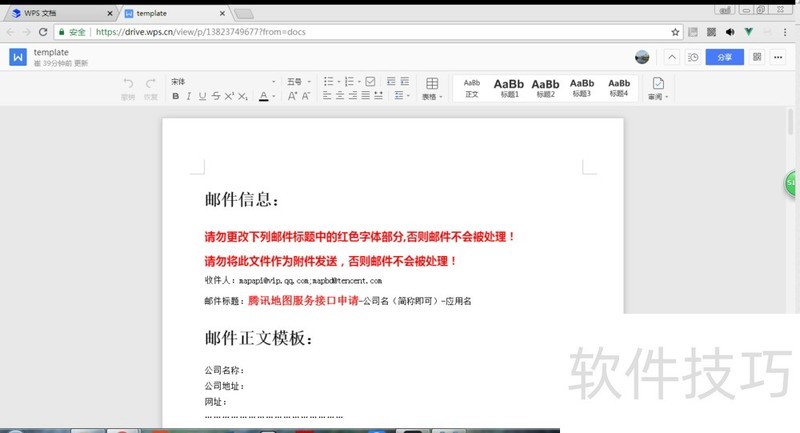Open the font color dropdown arrow
This screenshot has width=800, height=433.
pos(274,96)
